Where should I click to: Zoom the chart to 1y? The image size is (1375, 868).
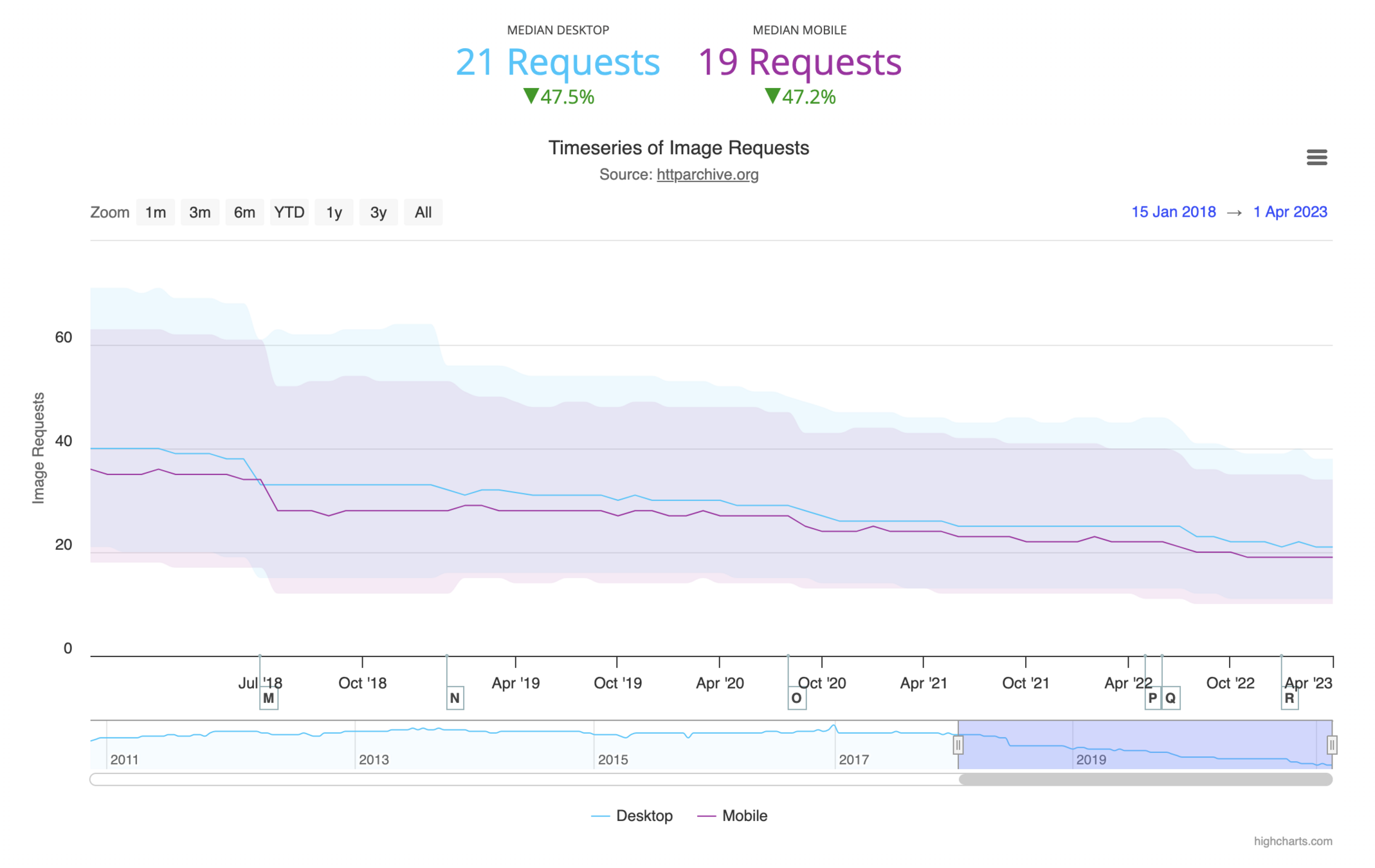point(334,213)
